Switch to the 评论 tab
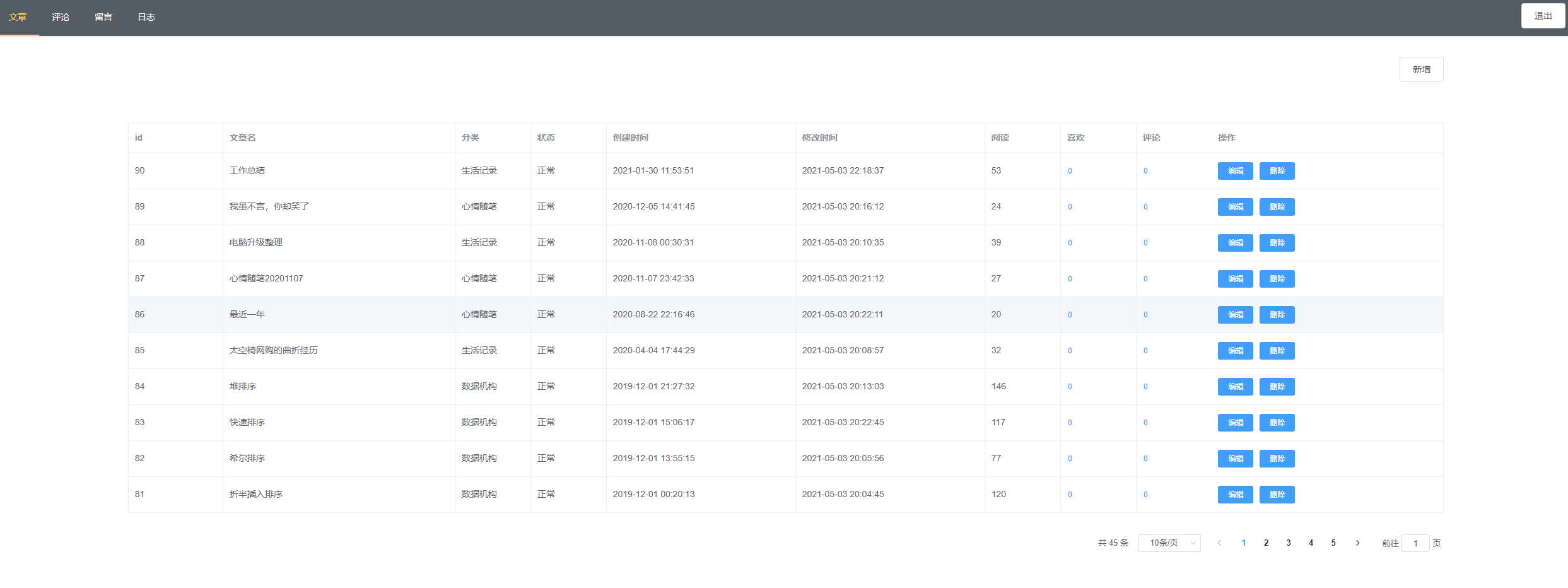This screenshot has width=1568, height=588. (x=61, y=17)
